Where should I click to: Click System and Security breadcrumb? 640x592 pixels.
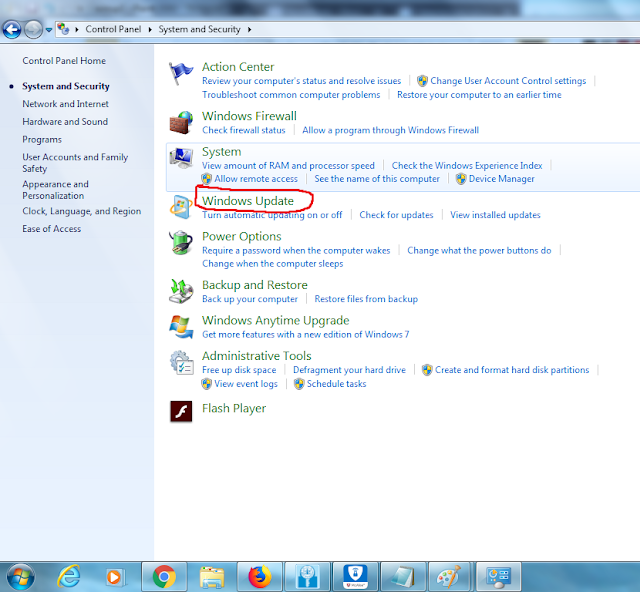click(x=199, y=29)
